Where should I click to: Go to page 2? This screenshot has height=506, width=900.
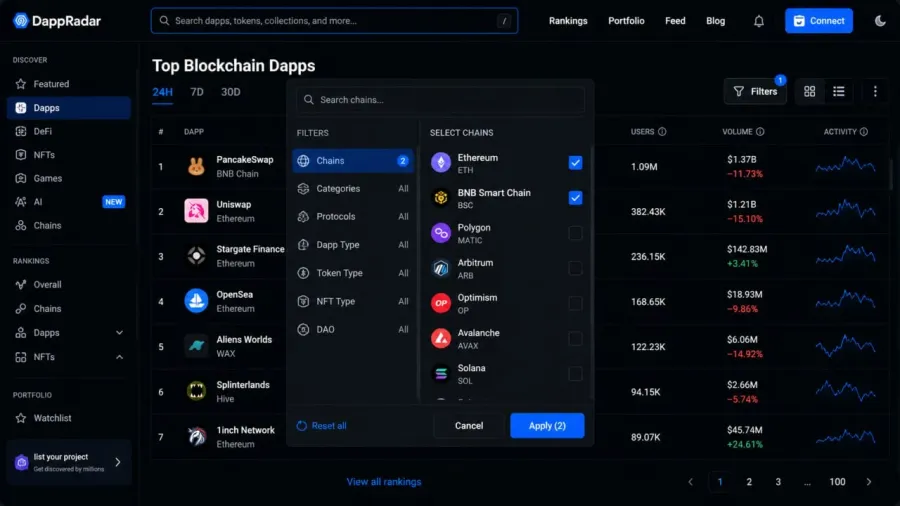point(748,482)
